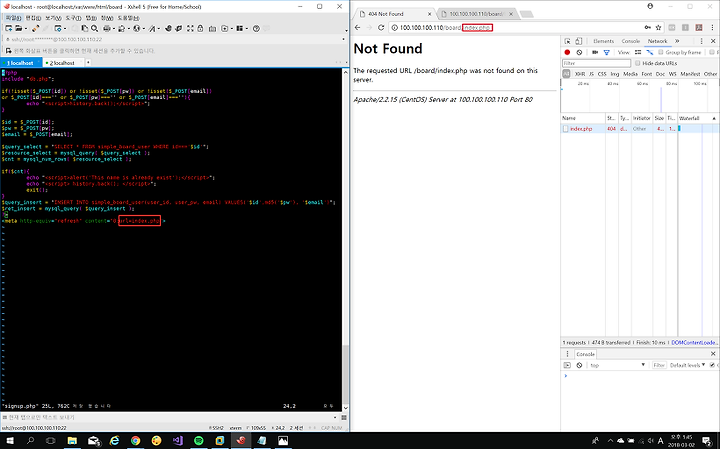Filter requests by Manifest type

click(x=690, y=74)
